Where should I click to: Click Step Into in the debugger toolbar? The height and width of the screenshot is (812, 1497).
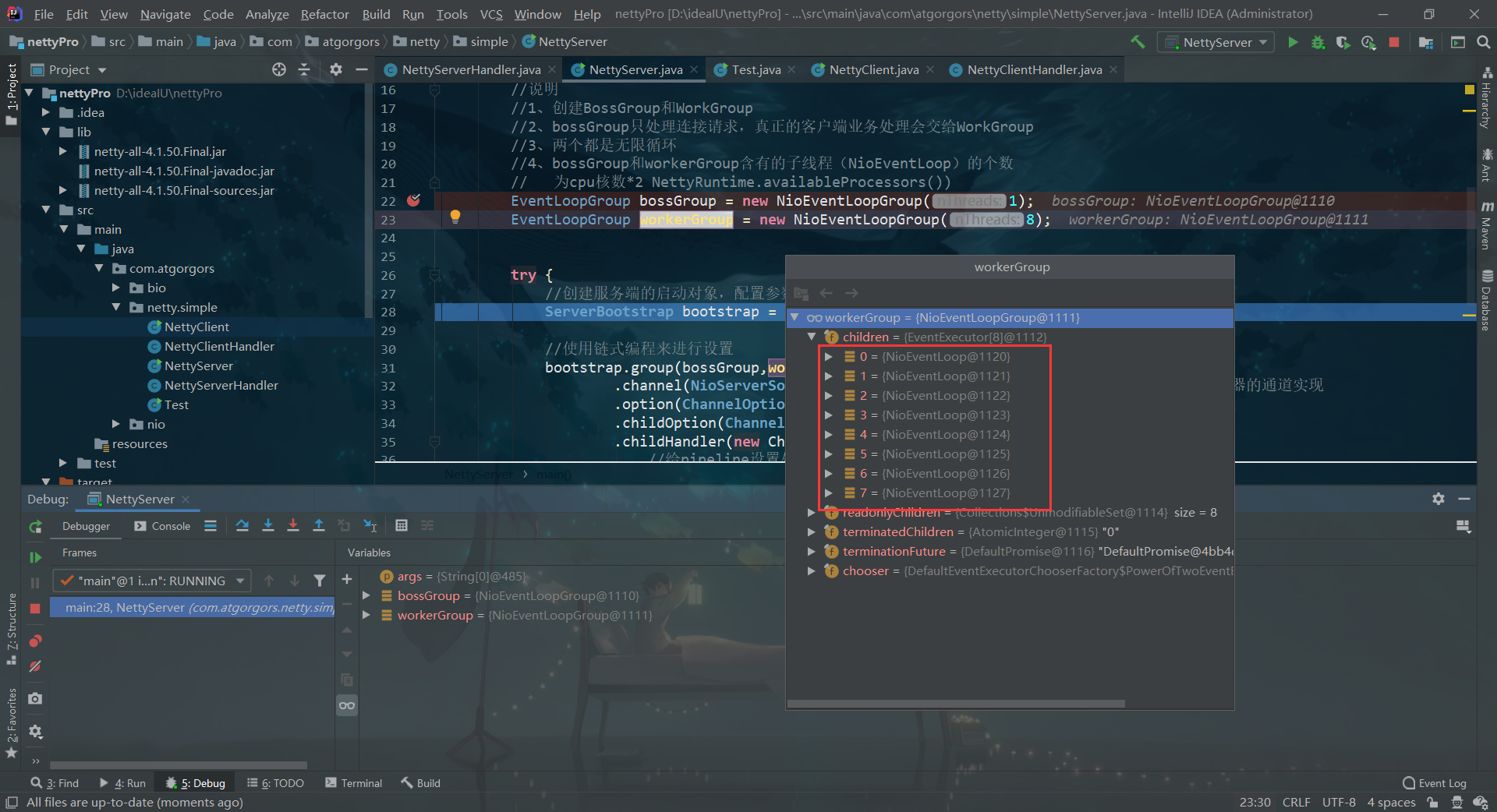click(x=268, y=525)
